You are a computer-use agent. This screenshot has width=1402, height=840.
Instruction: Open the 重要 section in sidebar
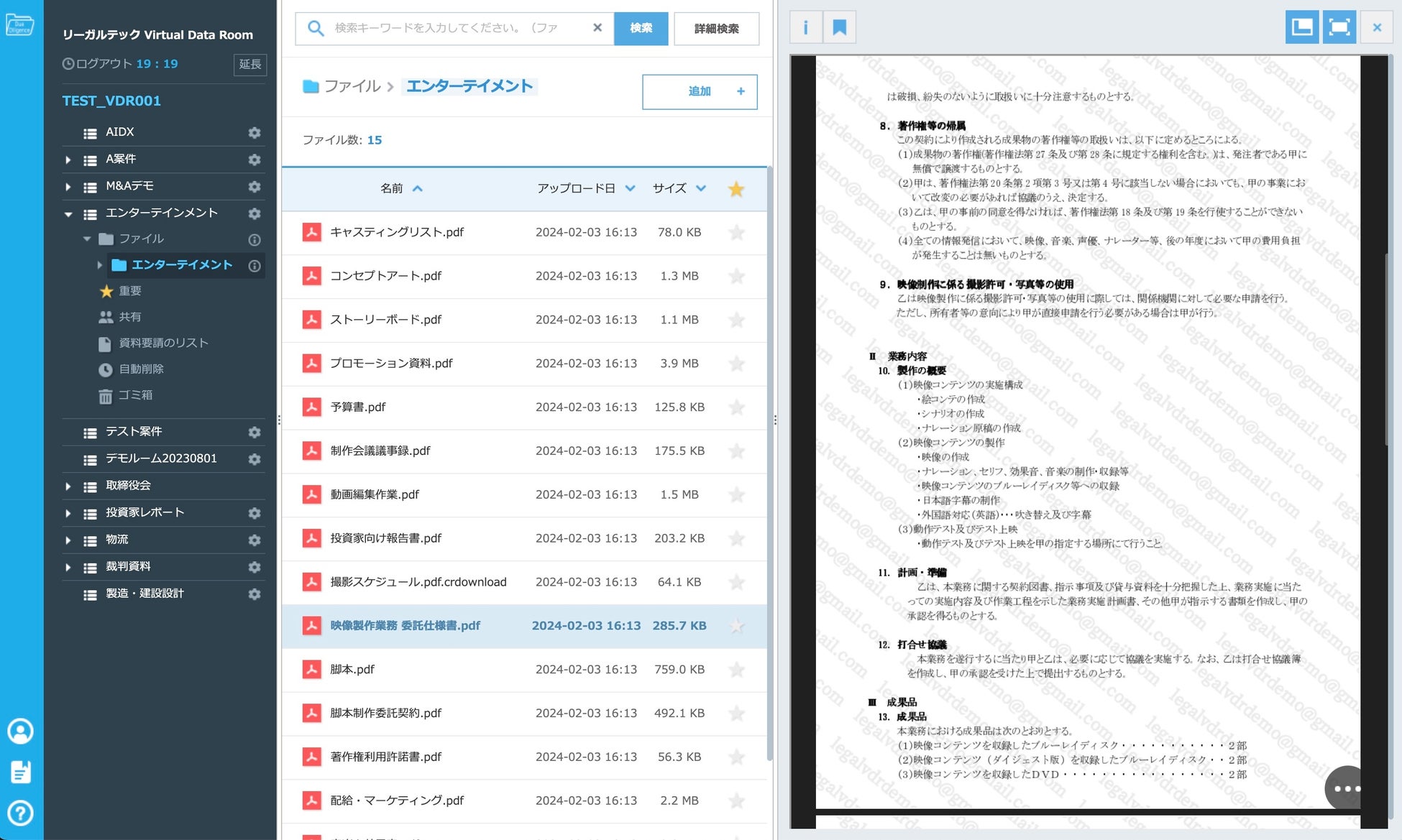[129, 291]
